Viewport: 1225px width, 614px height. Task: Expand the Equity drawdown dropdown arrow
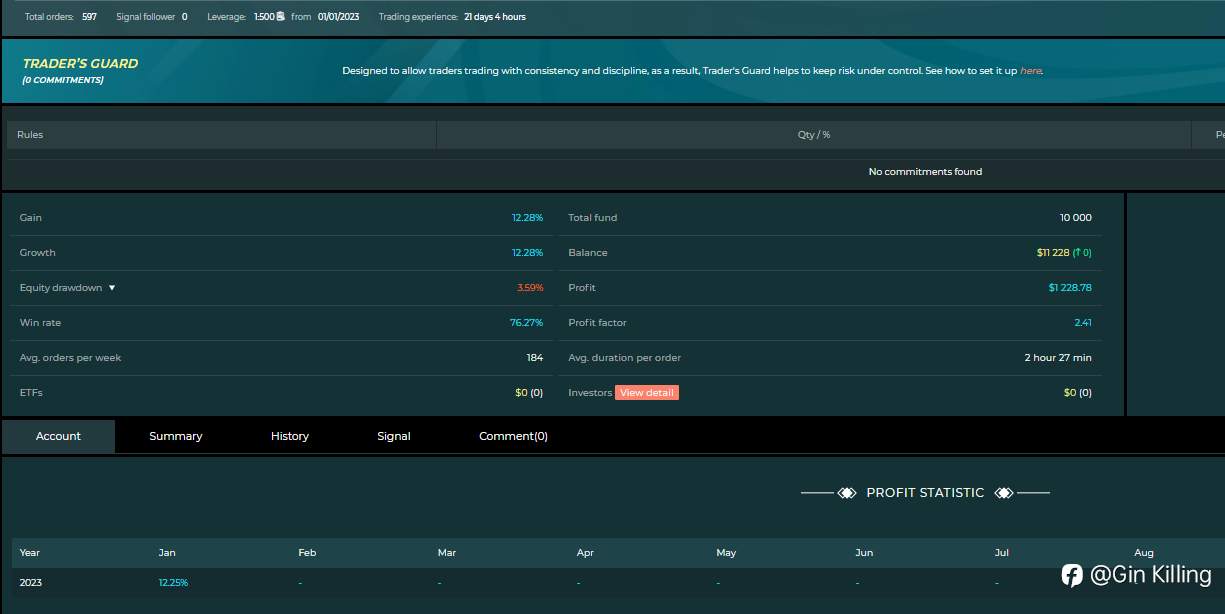tap(112, 288)
